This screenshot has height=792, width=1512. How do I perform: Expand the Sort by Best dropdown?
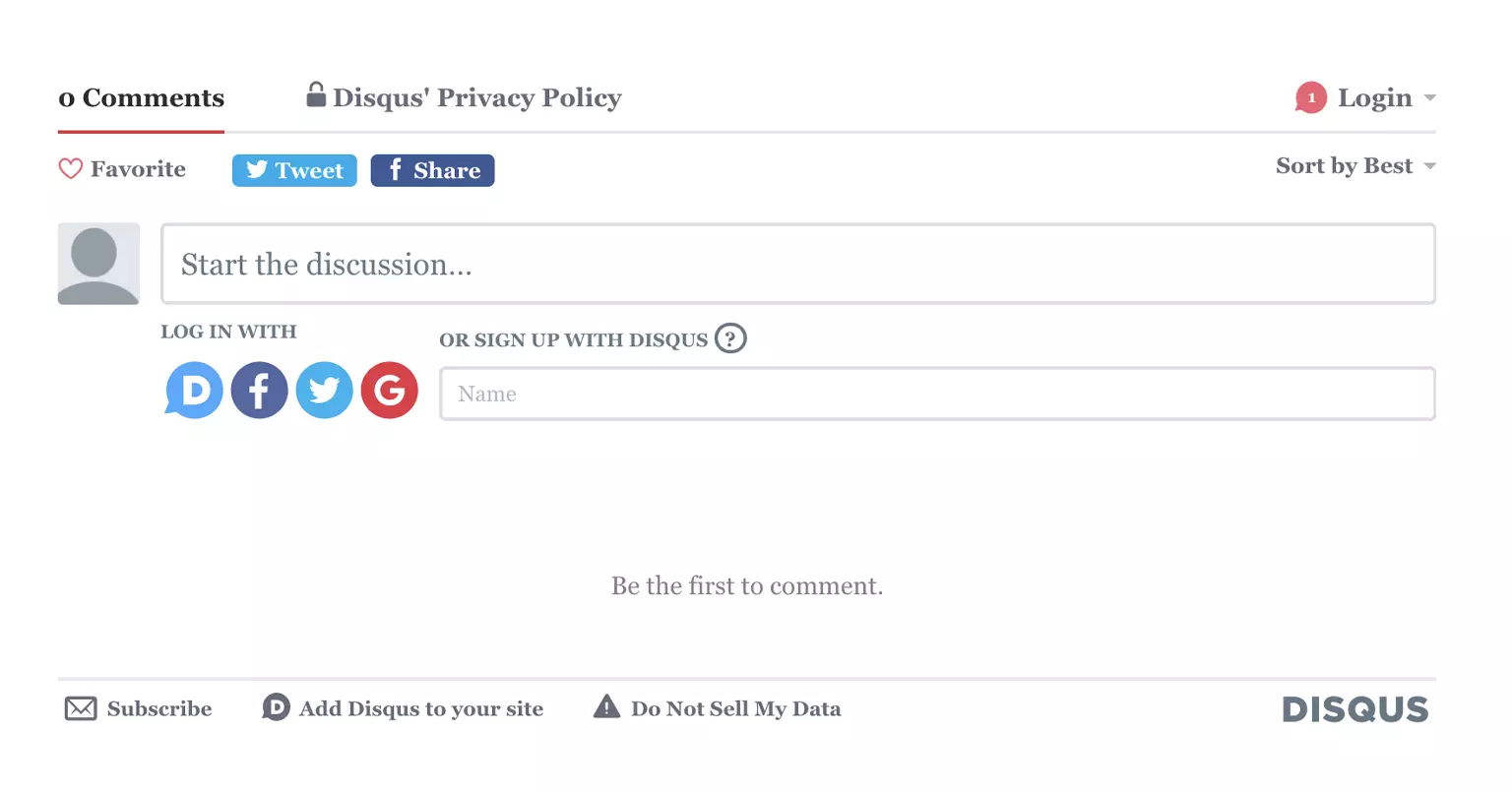(x=1354, y=166)
